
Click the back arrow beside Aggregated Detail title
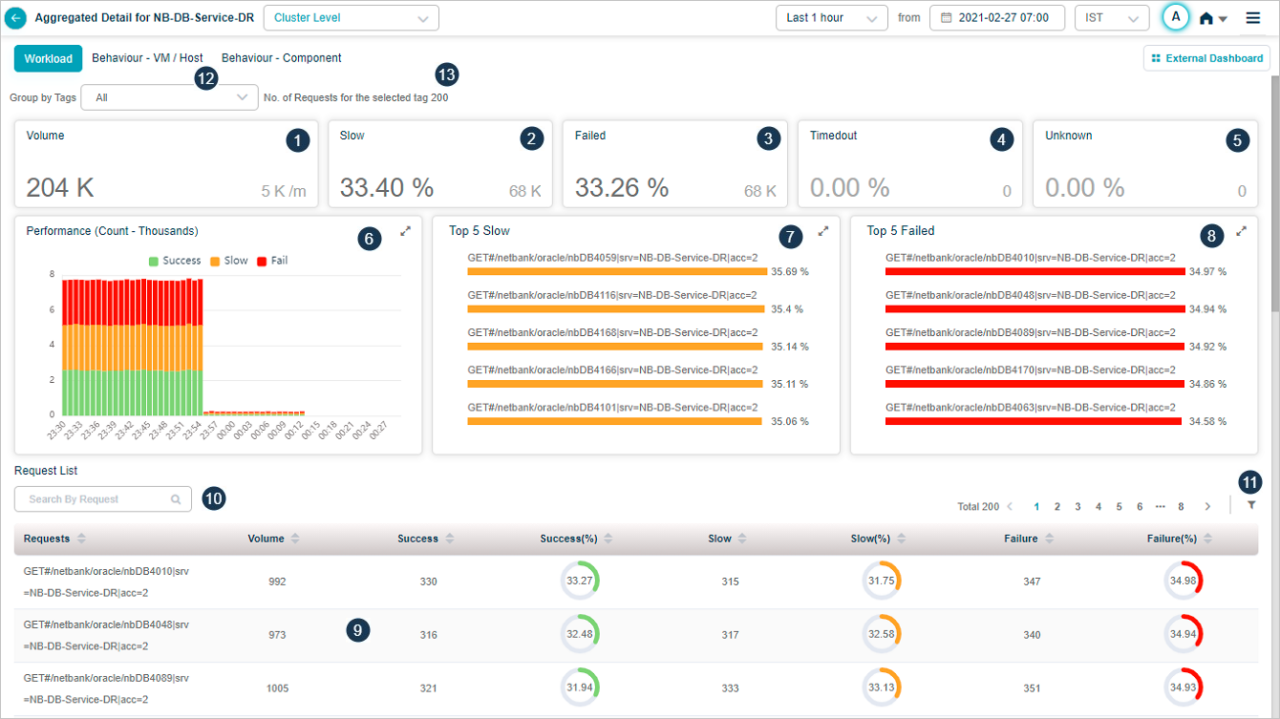click(x=18, y=17)
